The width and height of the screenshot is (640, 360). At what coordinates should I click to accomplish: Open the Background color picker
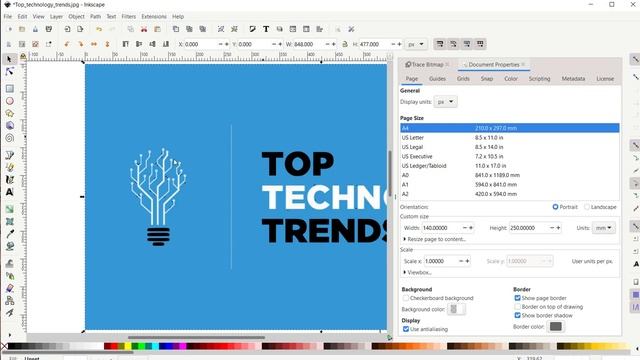pos(456,309)
